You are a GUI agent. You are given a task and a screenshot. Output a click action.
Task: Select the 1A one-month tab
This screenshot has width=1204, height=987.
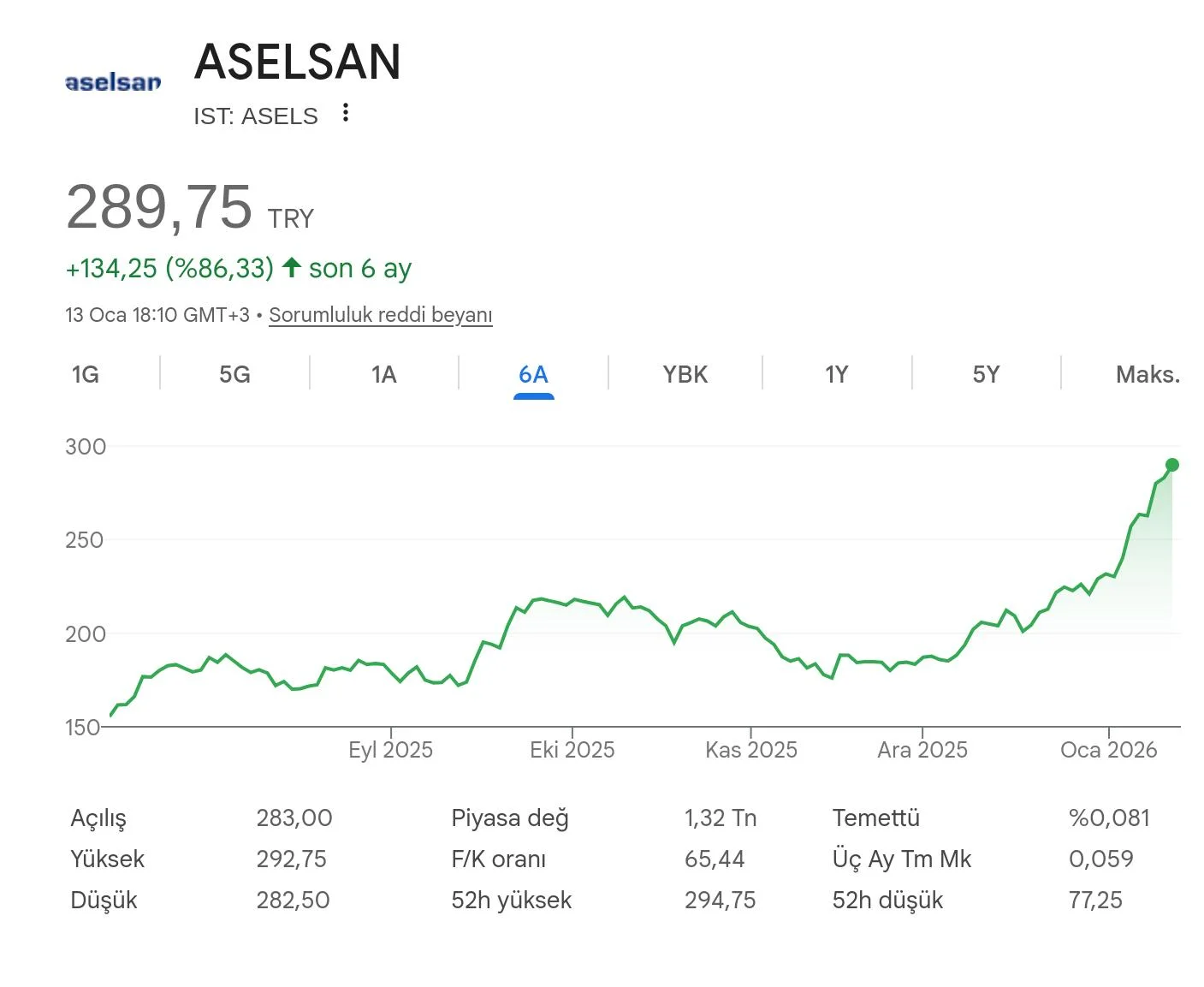pyautogui.click(x=384, y=374)
